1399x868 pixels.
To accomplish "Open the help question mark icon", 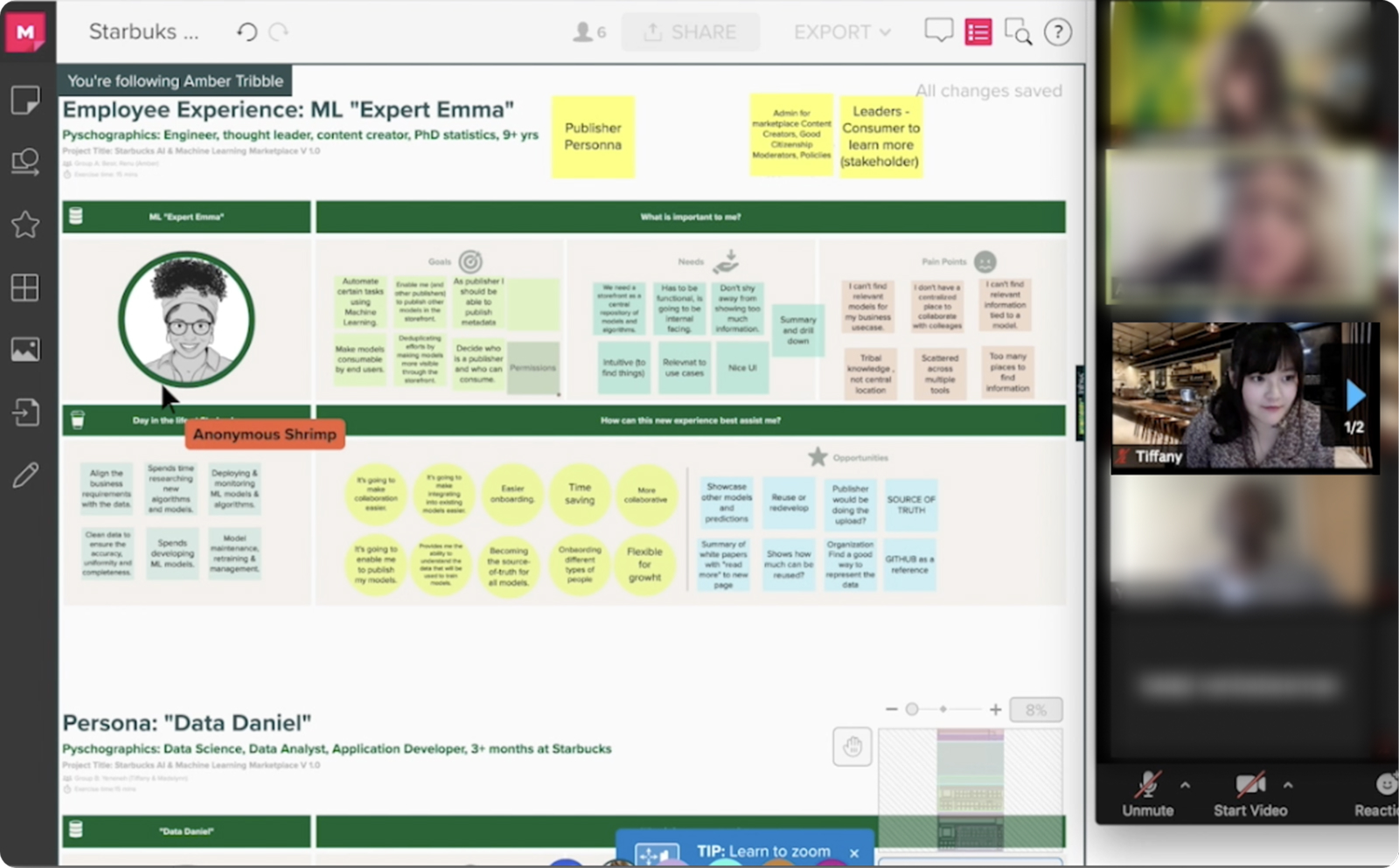I will (1058, 32).
